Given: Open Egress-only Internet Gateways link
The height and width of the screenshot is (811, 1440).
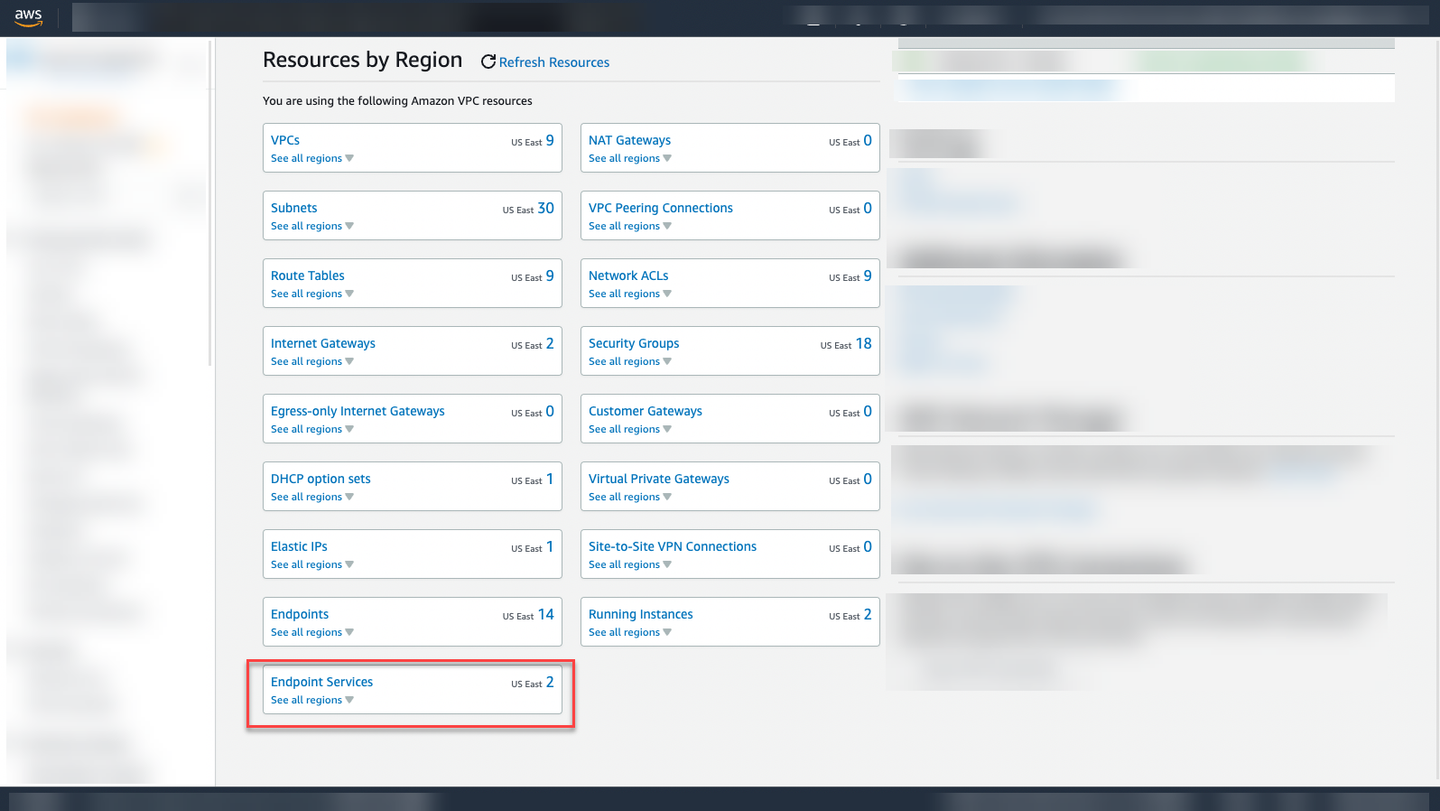Looking at the screenshot, I should pos(358,411).
